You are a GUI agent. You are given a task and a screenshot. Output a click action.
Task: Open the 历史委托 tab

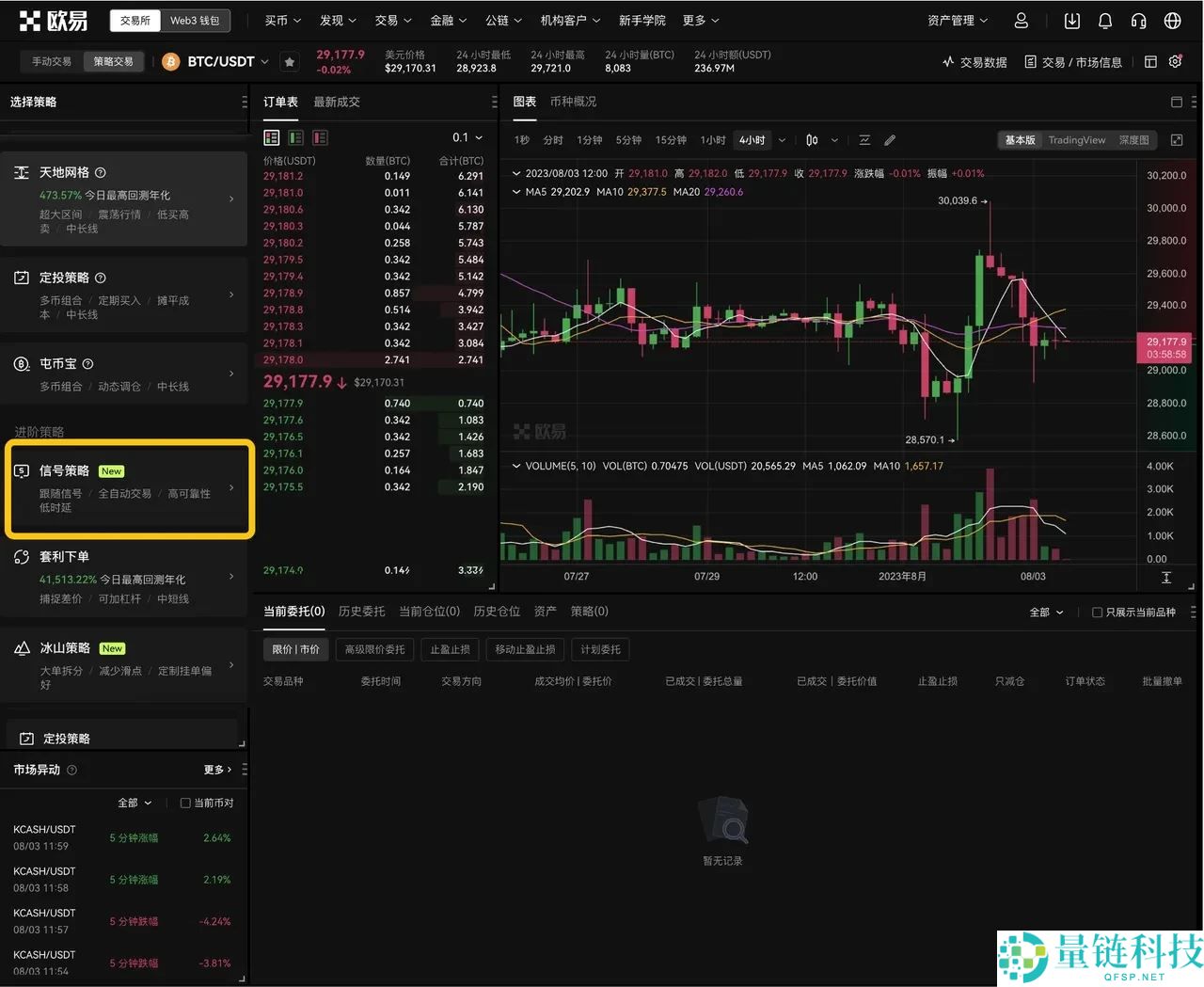361,611
